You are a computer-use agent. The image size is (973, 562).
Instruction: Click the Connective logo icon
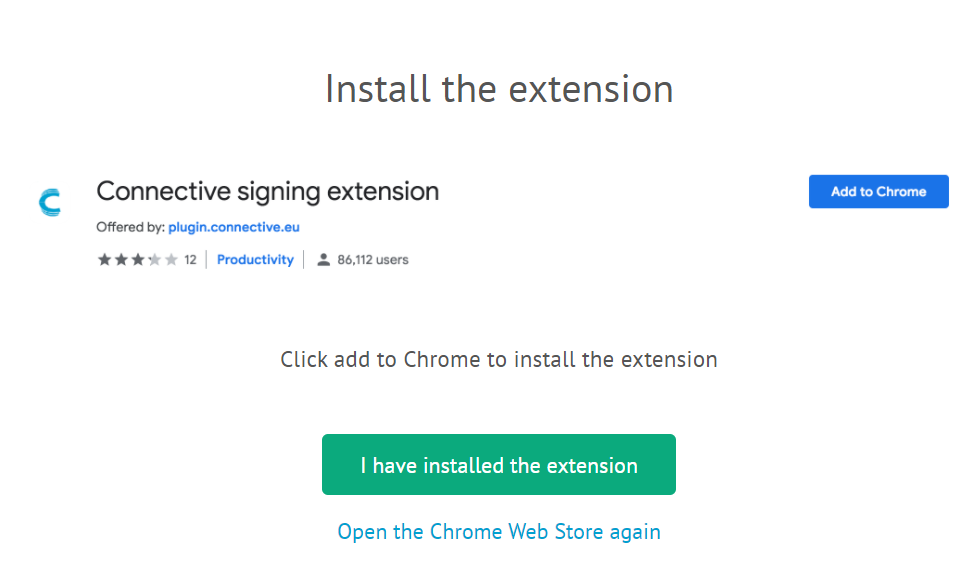(49, 203)
